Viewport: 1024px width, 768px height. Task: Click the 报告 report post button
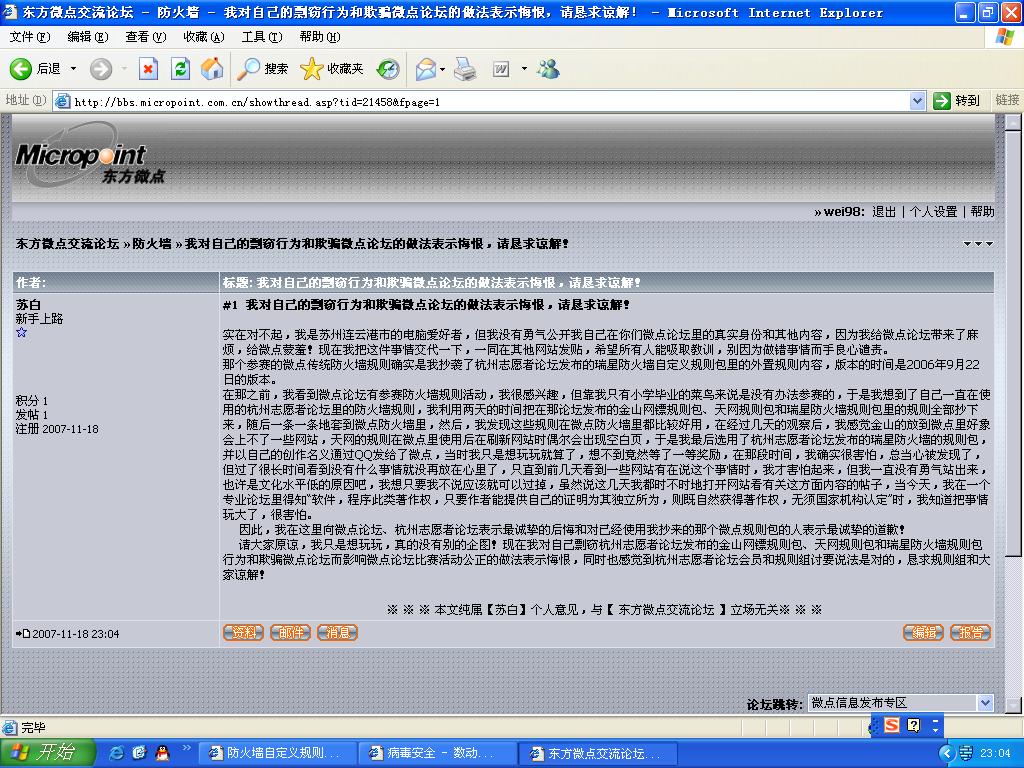pyautogui.click(x=970, y=632)
